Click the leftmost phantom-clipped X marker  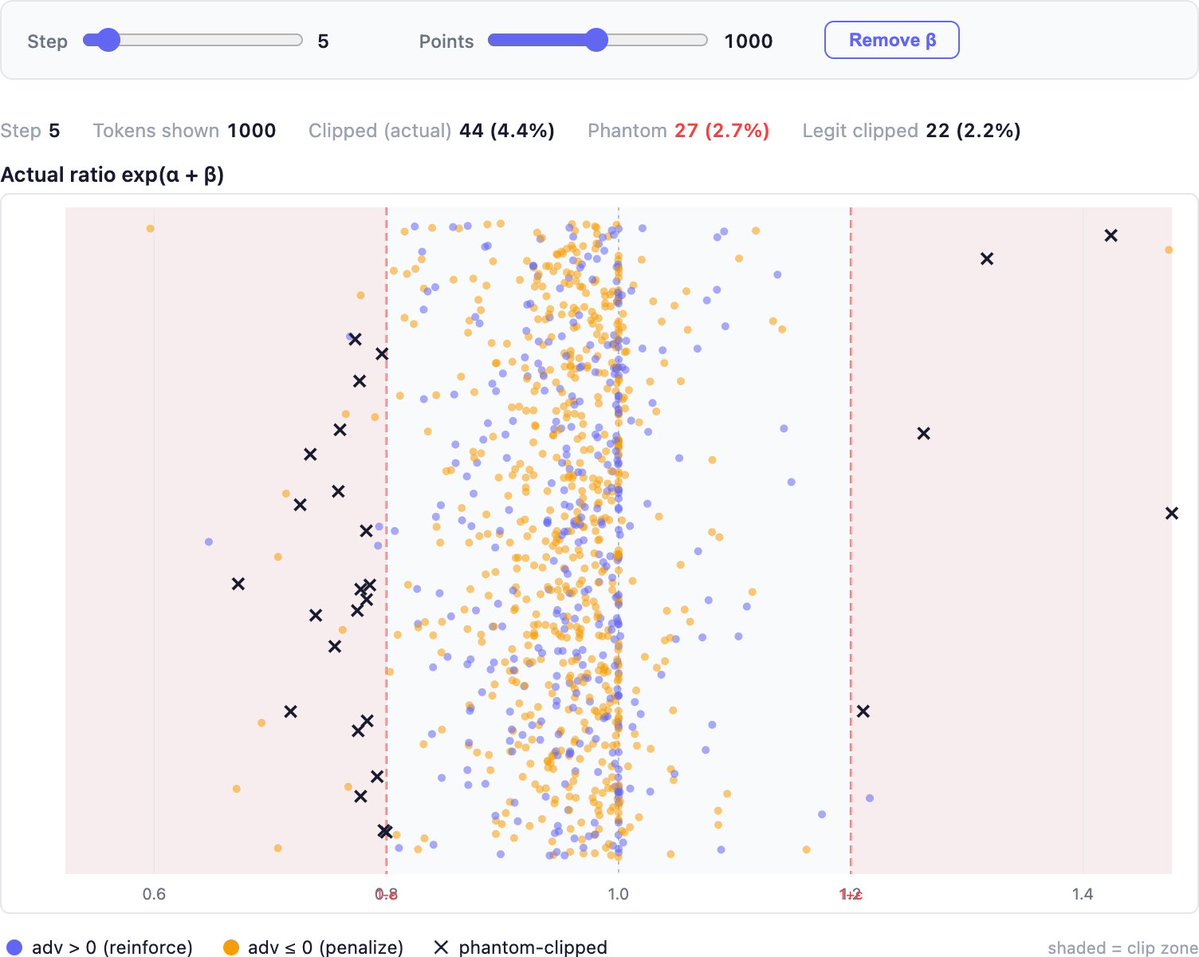click(x=238, y=584)
